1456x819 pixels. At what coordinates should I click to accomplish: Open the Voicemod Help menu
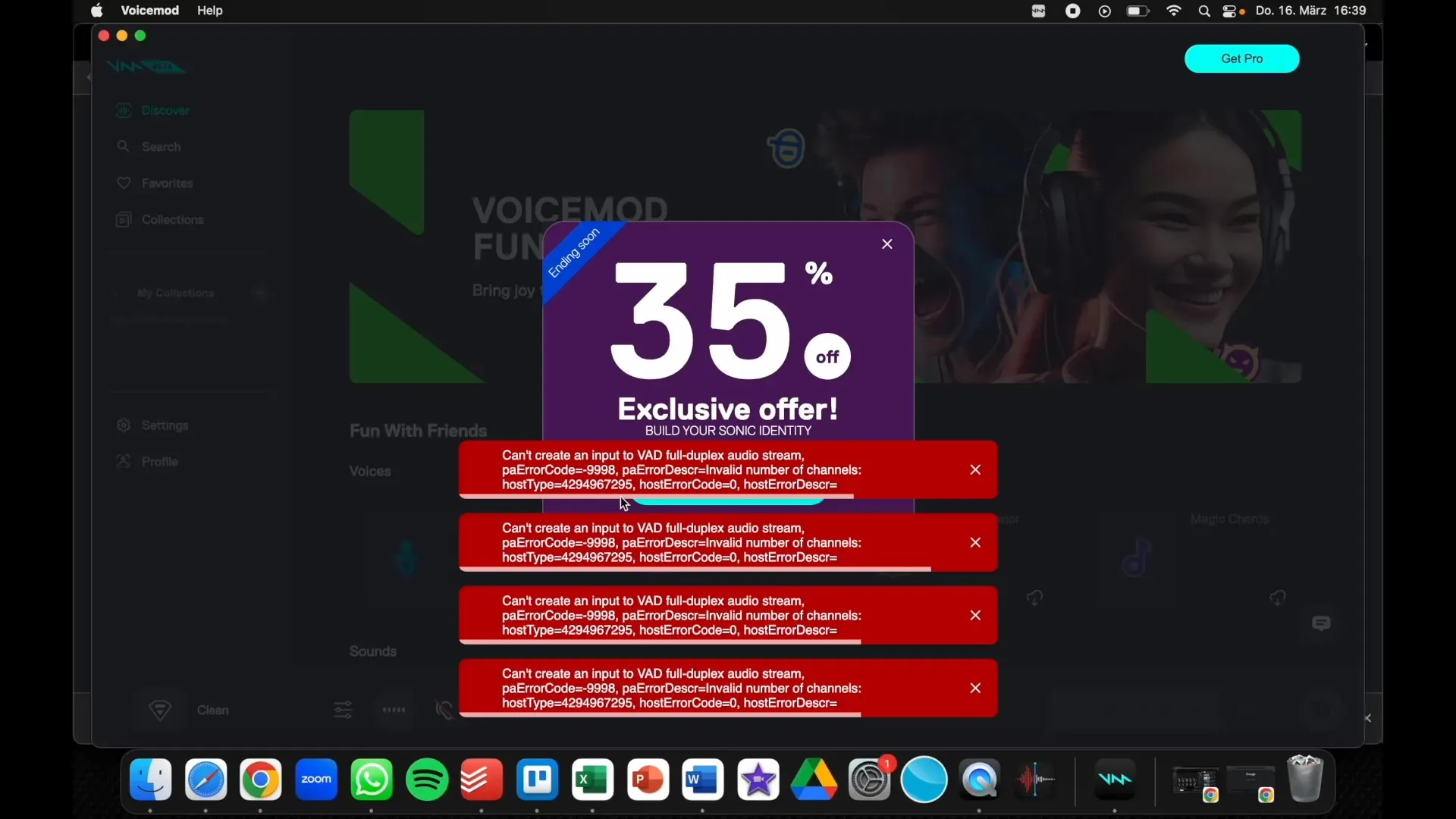(x=209, y=10)
